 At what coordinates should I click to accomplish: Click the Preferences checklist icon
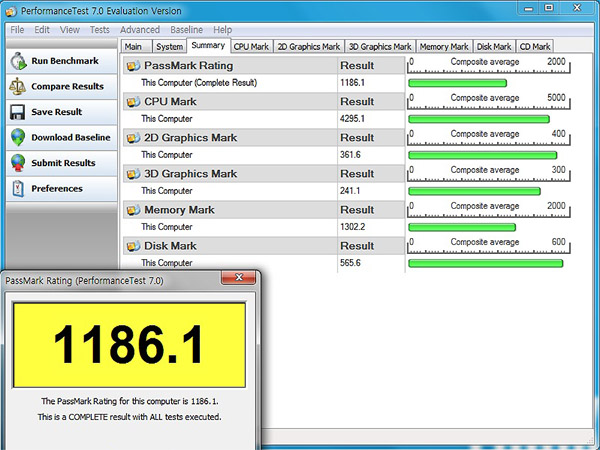pyautogui.click(x=18, y=189)
